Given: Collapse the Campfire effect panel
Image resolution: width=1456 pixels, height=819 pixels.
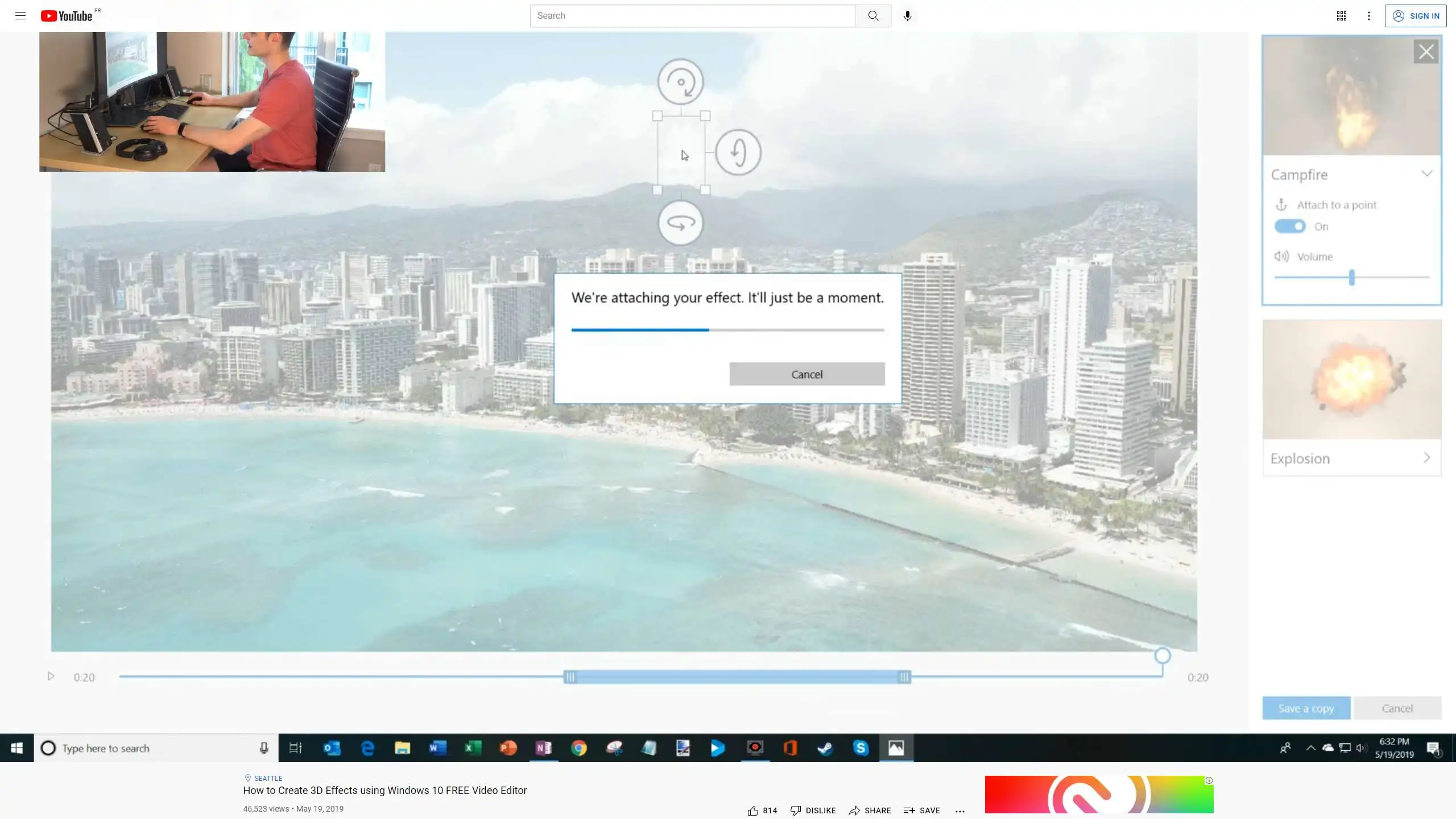Looking at the screenshot, I should [1426, 174].
